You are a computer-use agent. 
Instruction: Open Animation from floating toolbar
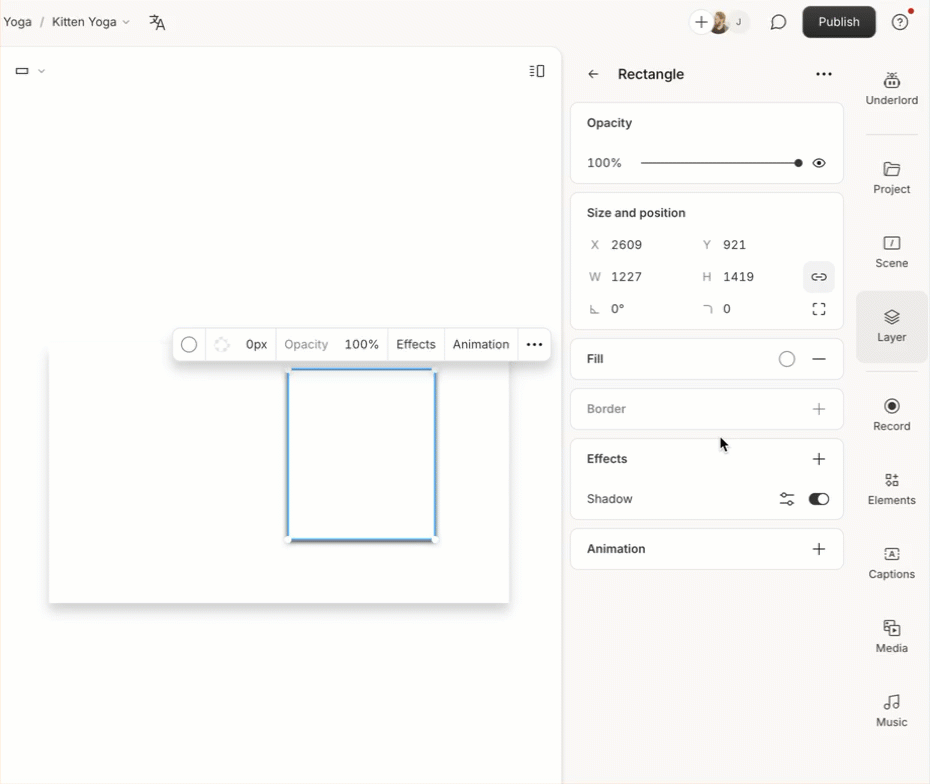click(x=481, y=345)
